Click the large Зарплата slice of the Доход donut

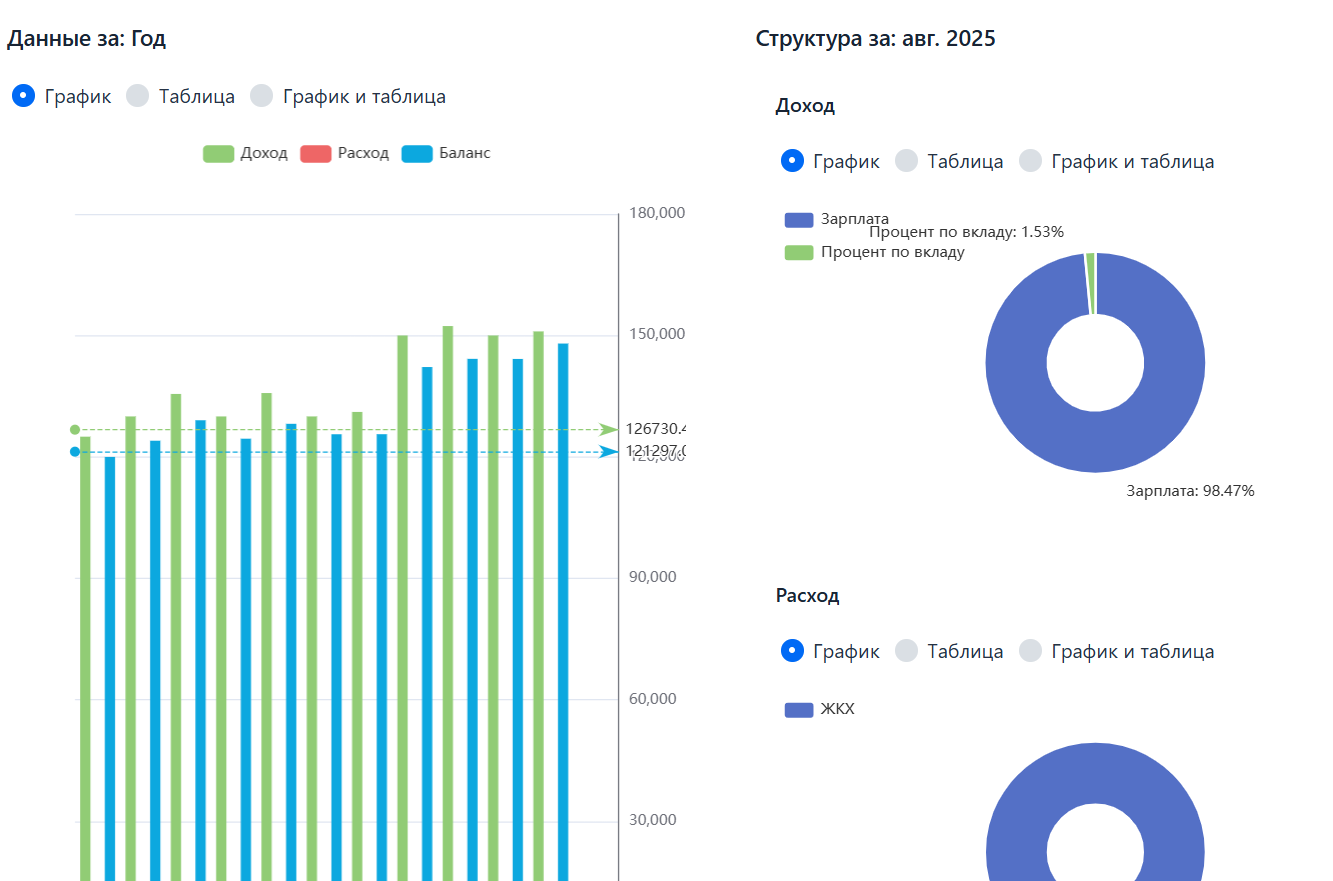pyautogui.click(x=1095, y=442)
